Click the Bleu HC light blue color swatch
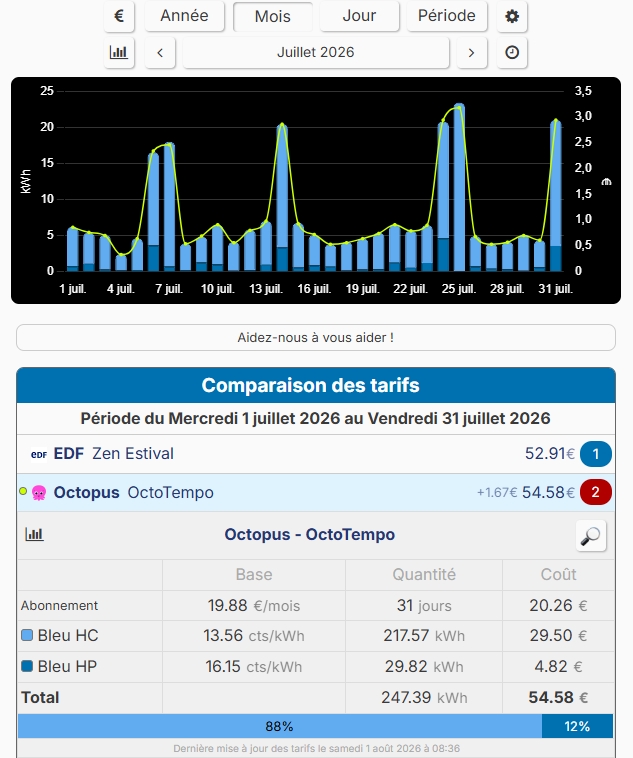Viewport: 633px width, 758px height. click(27, 635)
